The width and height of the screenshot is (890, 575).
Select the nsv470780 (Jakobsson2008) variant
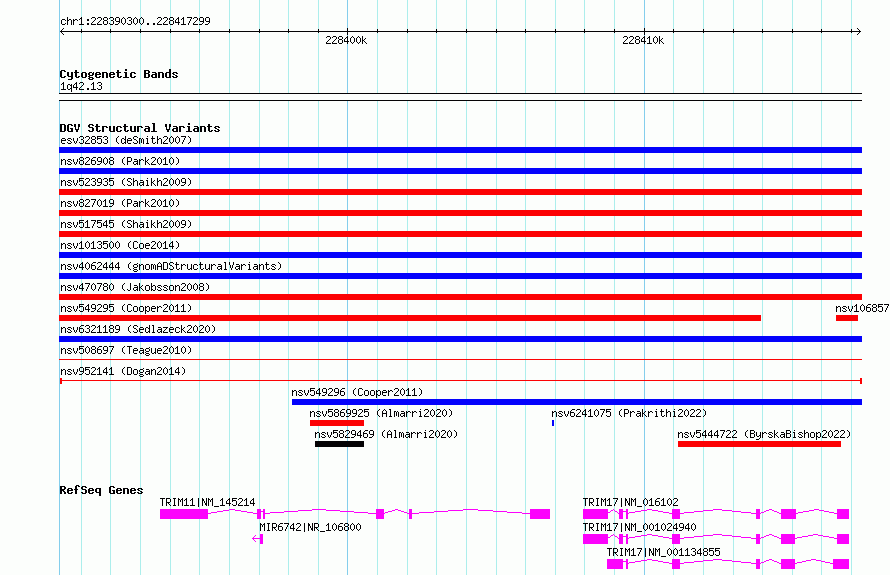click(460, 297)
